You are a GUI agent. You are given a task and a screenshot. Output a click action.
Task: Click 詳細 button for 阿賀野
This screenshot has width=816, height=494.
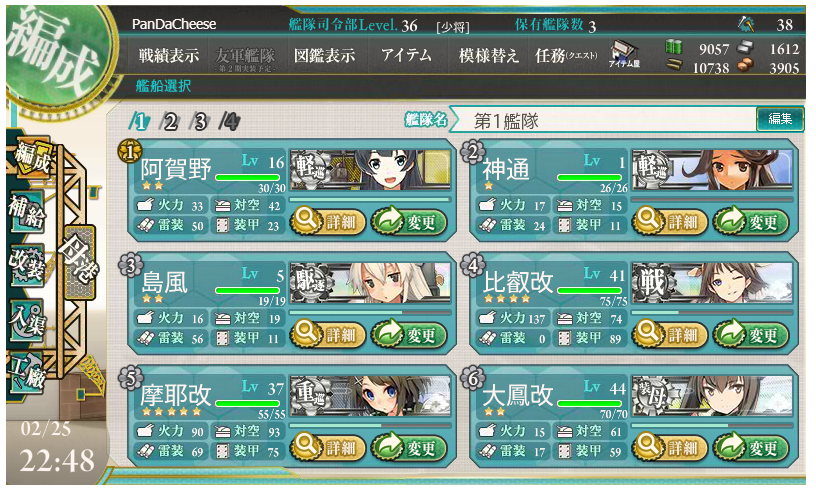[x=327, y=222]
